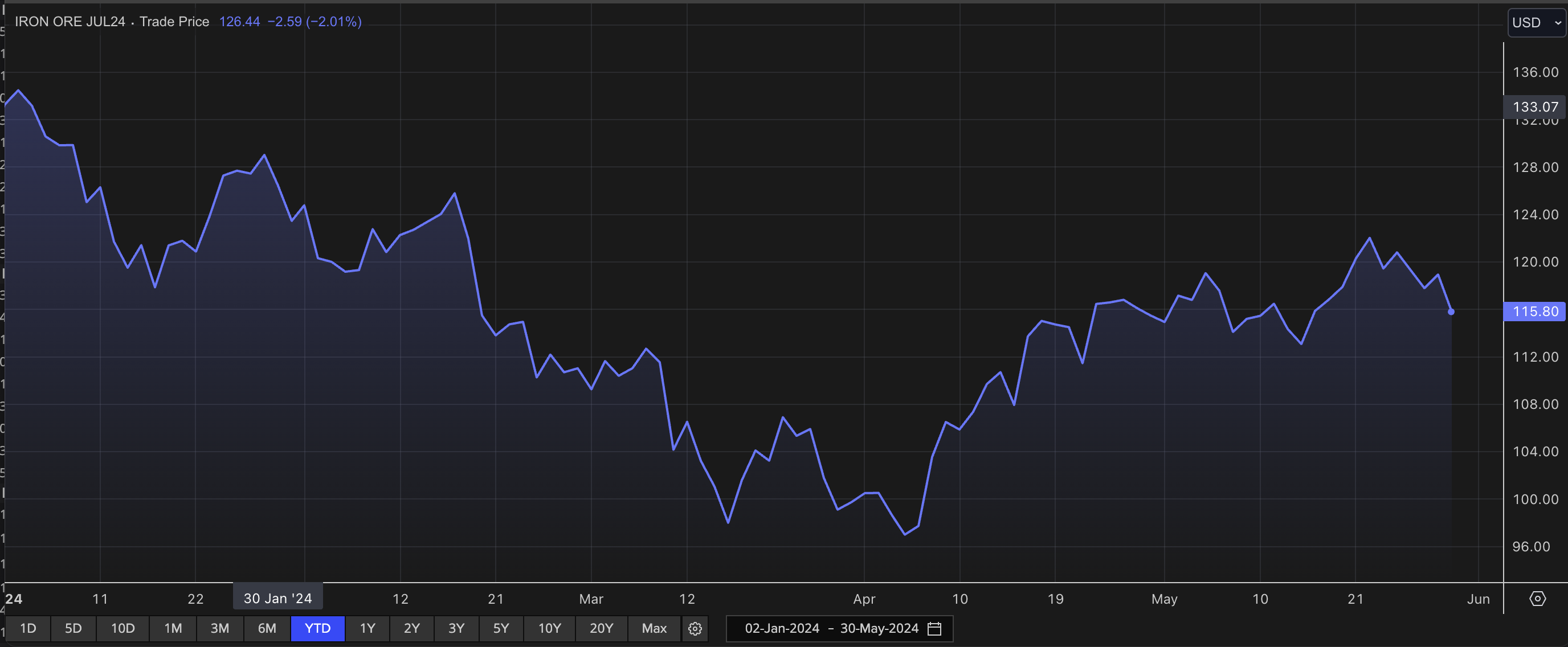The width and height of the screenshot is (1568, 647).
Task: Select the 3M time range
Action: [220, 628]
